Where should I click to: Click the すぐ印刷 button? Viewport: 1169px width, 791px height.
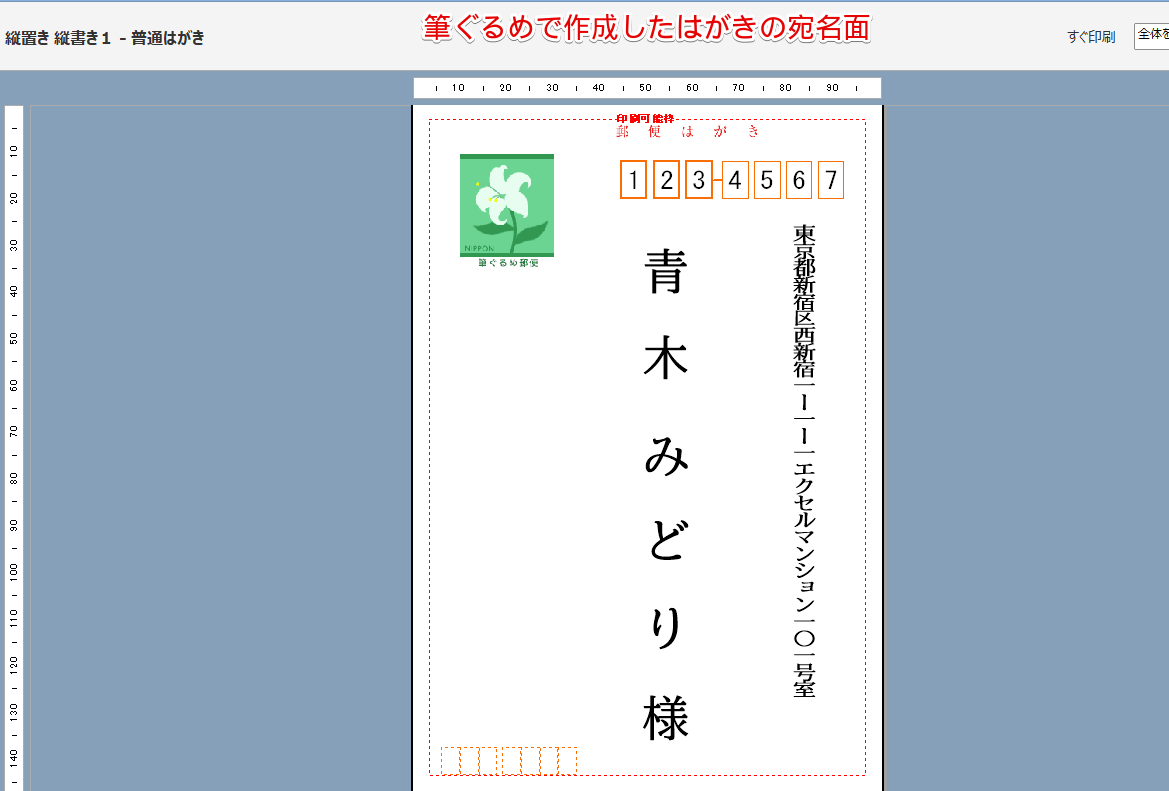click(x=1090, y=36)
